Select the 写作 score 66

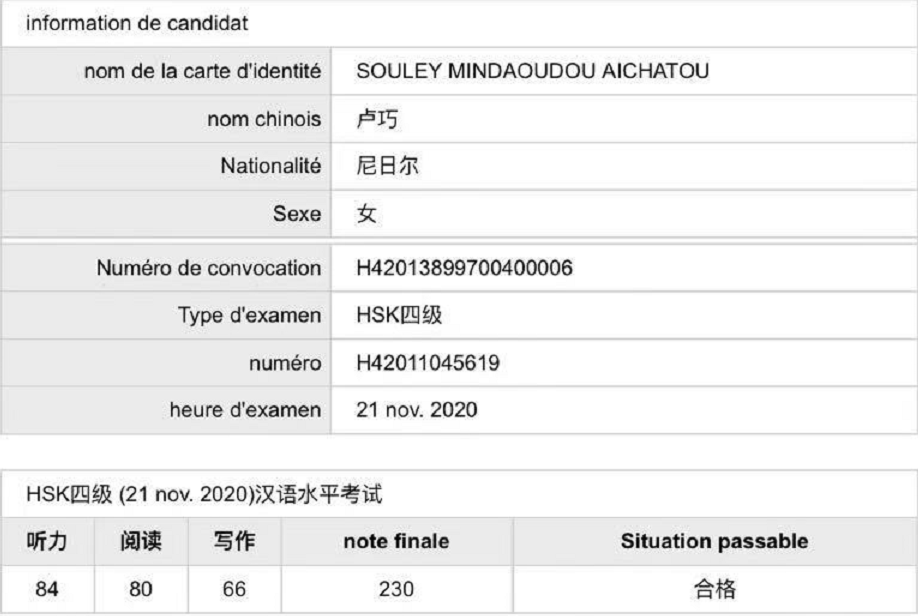(234, 589)
